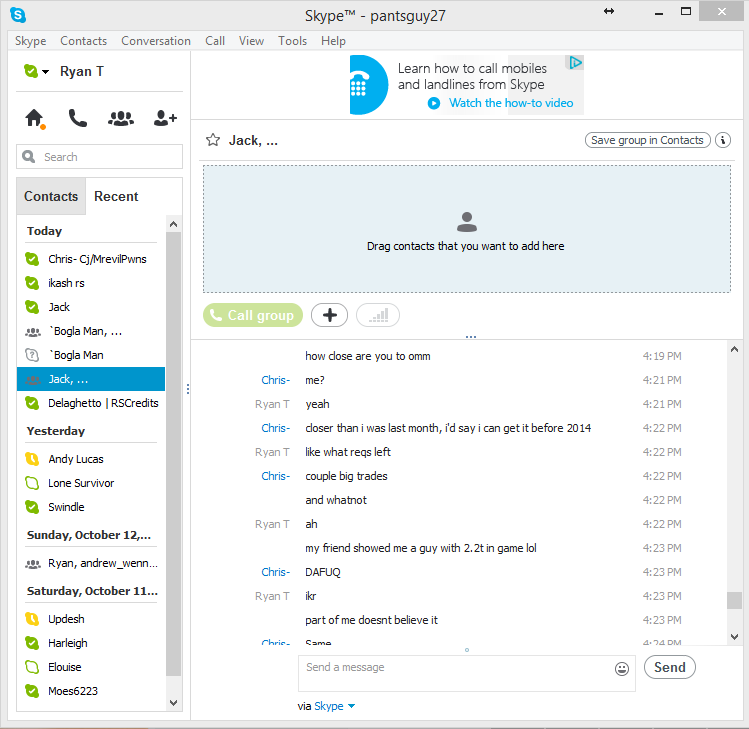The image size is (749, 729).
Task: Click the plus add button
Action: (x=330, y=315)
